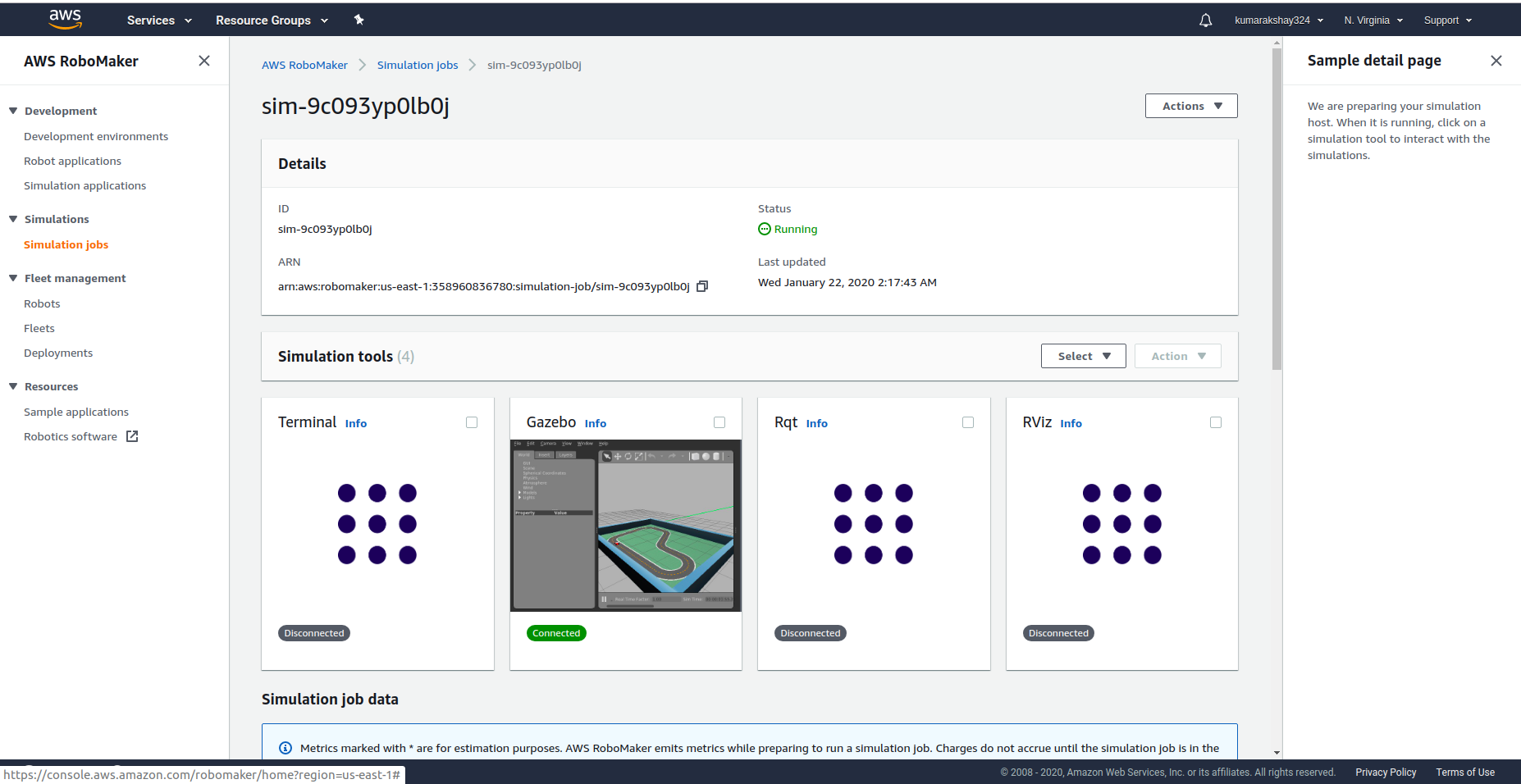Open the Actions dropdown for the job
This screenshot has width=1521, height=784.
(1190, 106)
